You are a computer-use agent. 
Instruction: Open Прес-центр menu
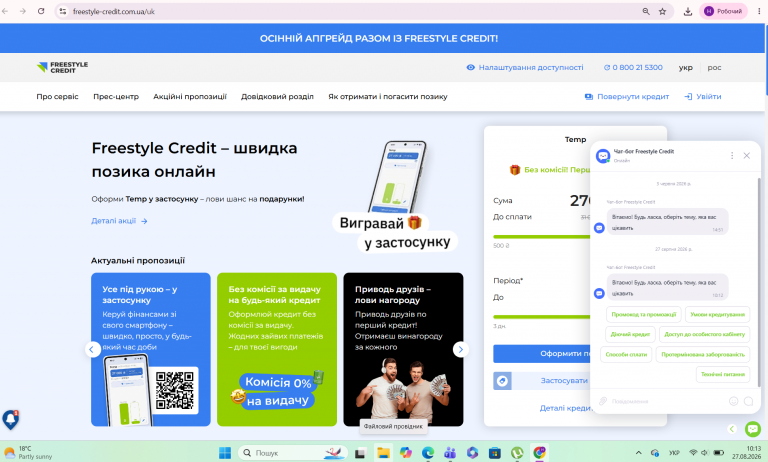coord(116,97)
